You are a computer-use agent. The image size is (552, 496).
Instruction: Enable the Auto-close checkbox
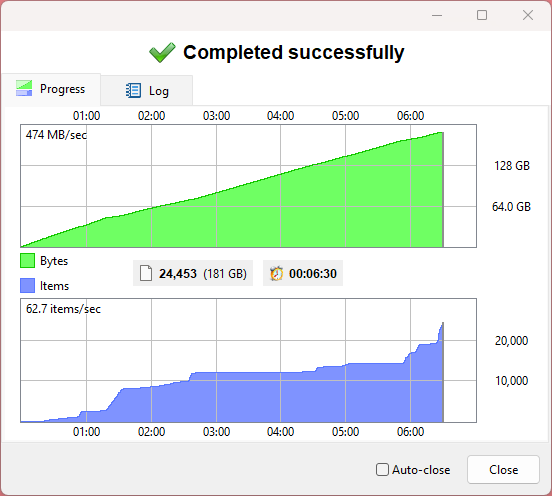(382, 470)
